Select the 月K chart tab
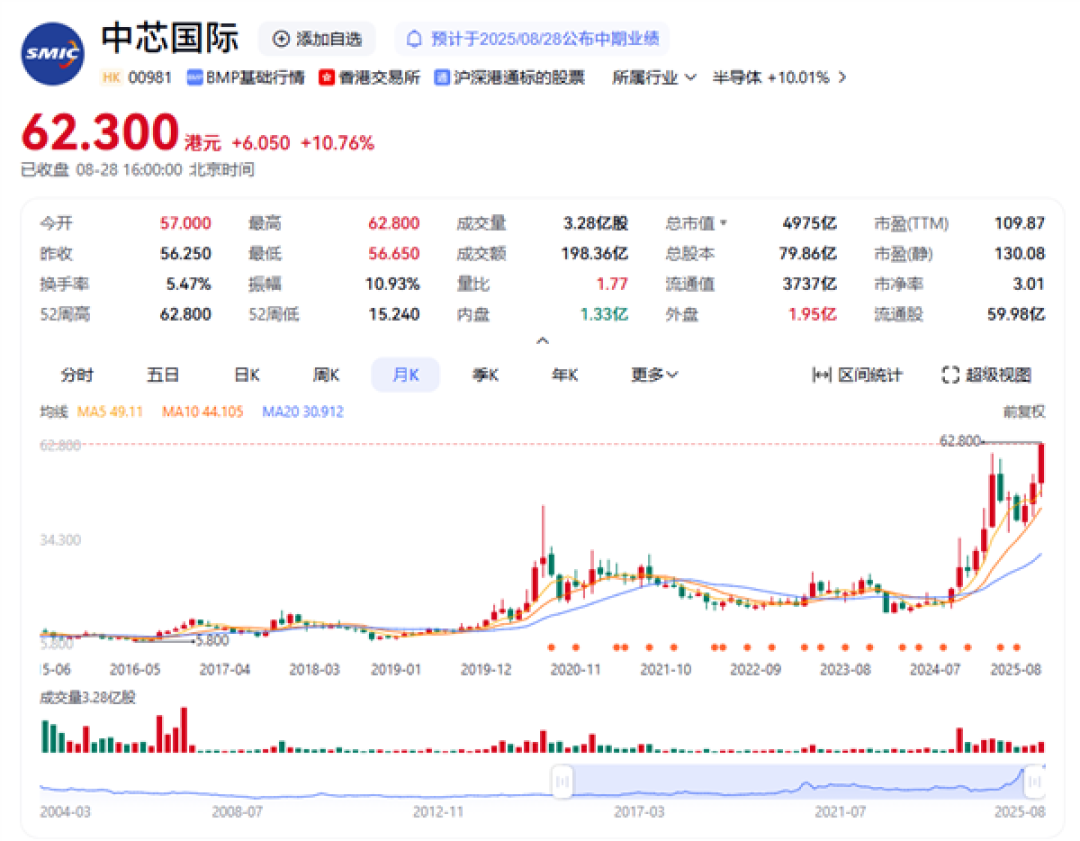The width and height of the screenshot is (1080, 841). point(406,375)
